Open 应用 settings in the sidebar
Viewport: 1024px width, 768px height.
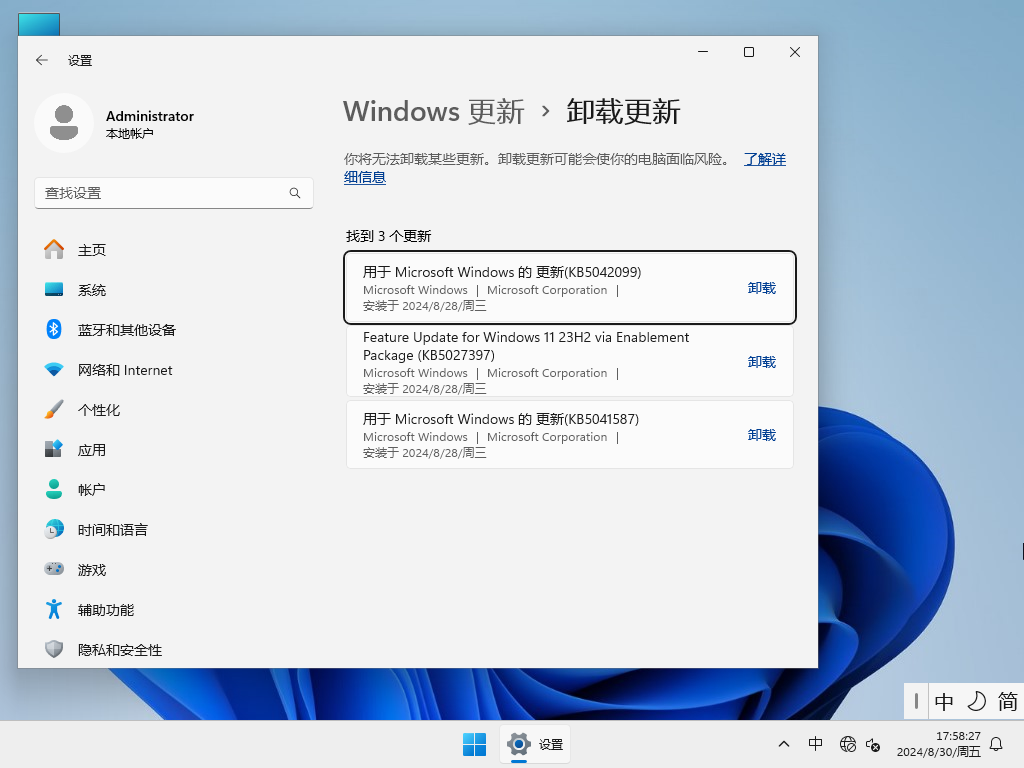(x=92, y=450)
